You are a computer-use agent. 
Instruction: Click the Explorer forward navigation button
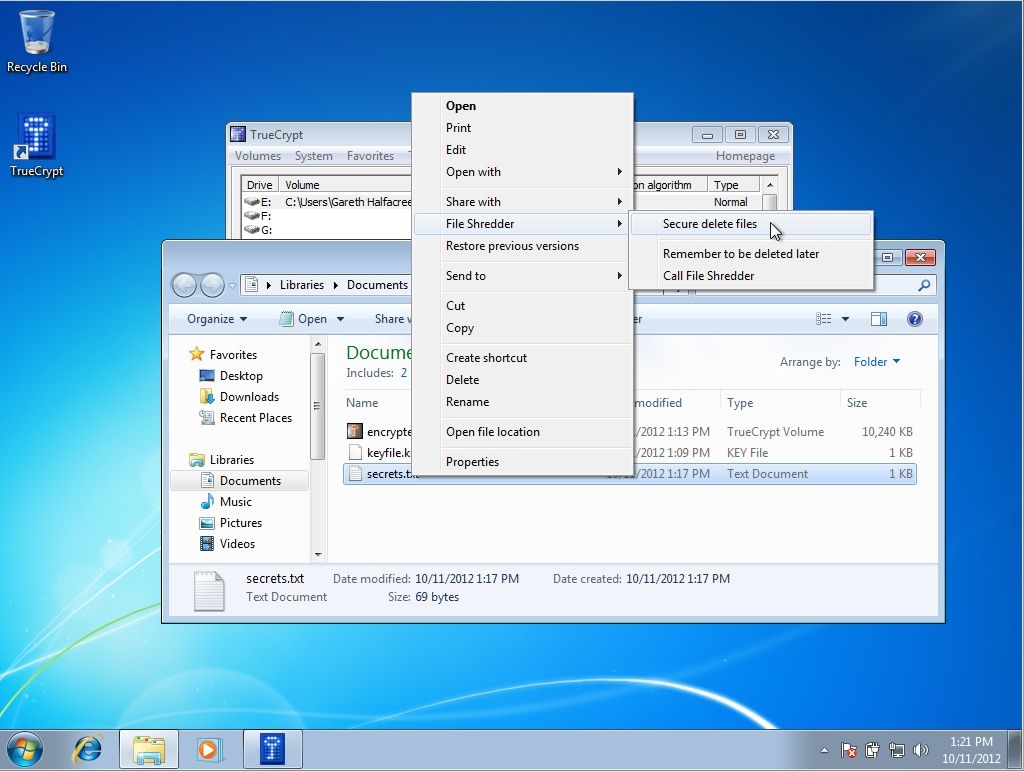coord(212,285)
